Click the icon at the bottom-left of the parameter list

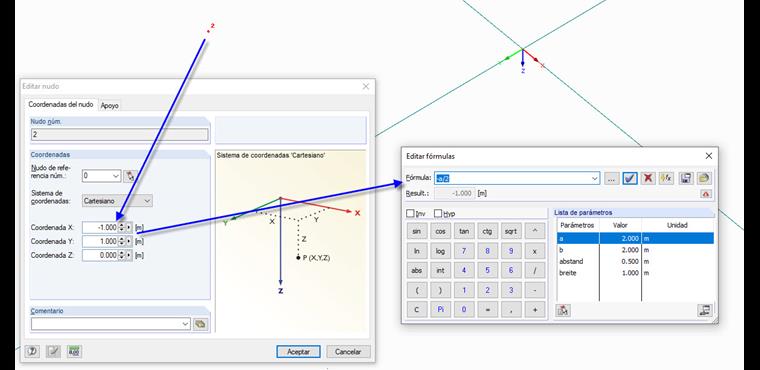[563, 310]
